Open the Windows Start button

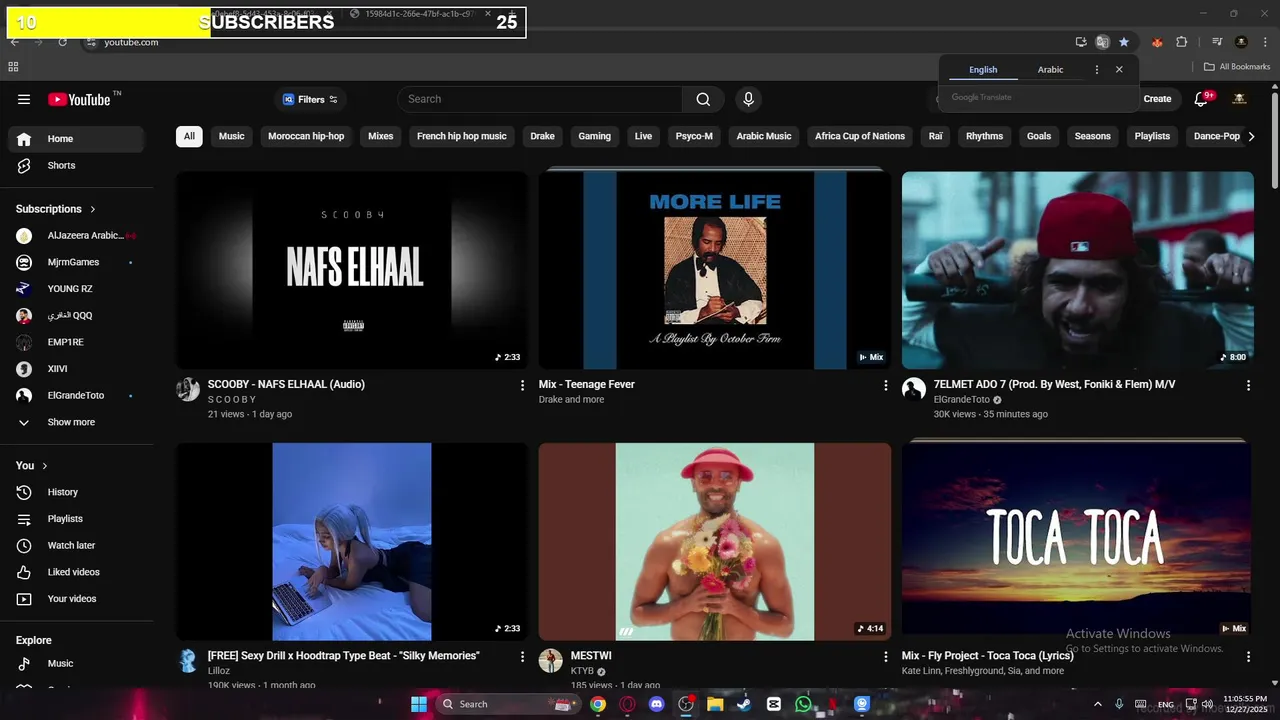point(419,704)
